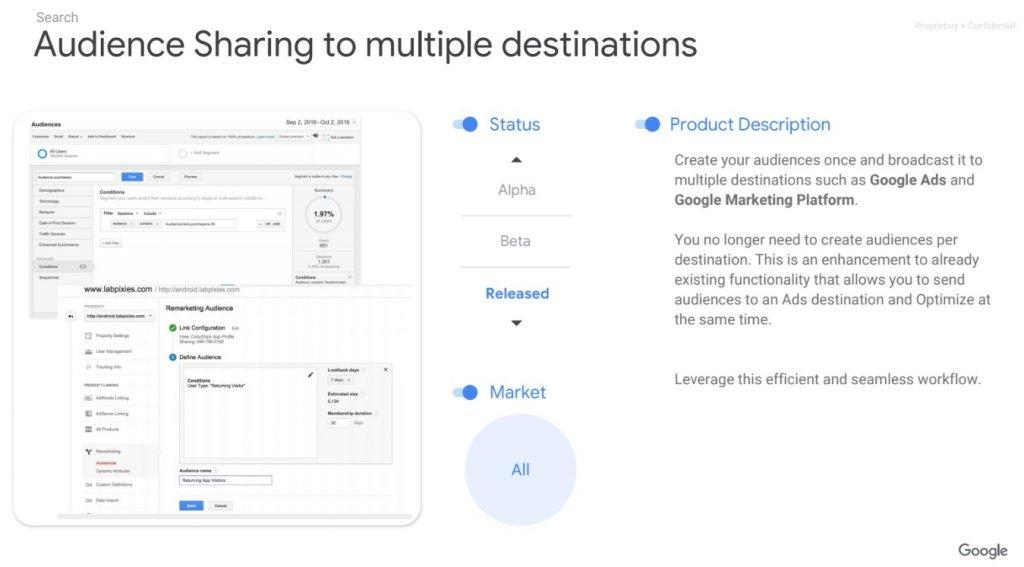The height and width of the screenshot is (567, 1024).
Task: Click the back arrow beside property dropdown
Action: coord(71,316)
